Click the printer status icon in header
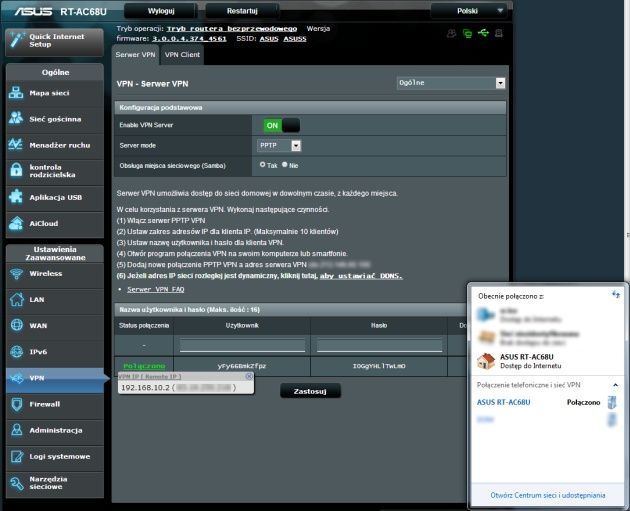Screen dimensions: 630x511 (499, 33)
